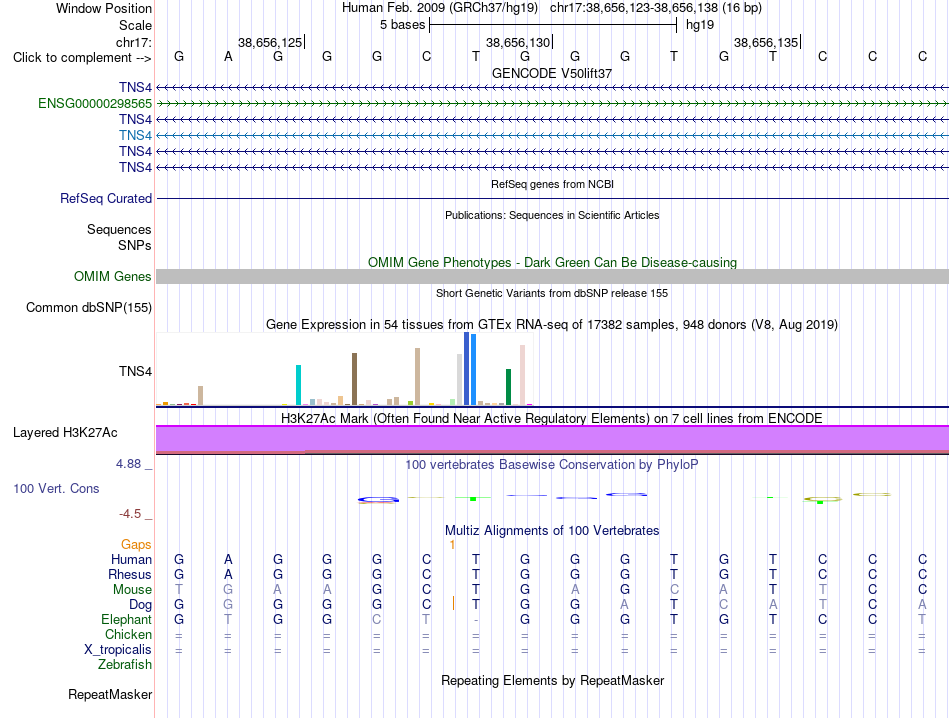This screenshot has width=950, height=718.
Task: Open the RefSeq Curated track label
Action: pos(106,198)
